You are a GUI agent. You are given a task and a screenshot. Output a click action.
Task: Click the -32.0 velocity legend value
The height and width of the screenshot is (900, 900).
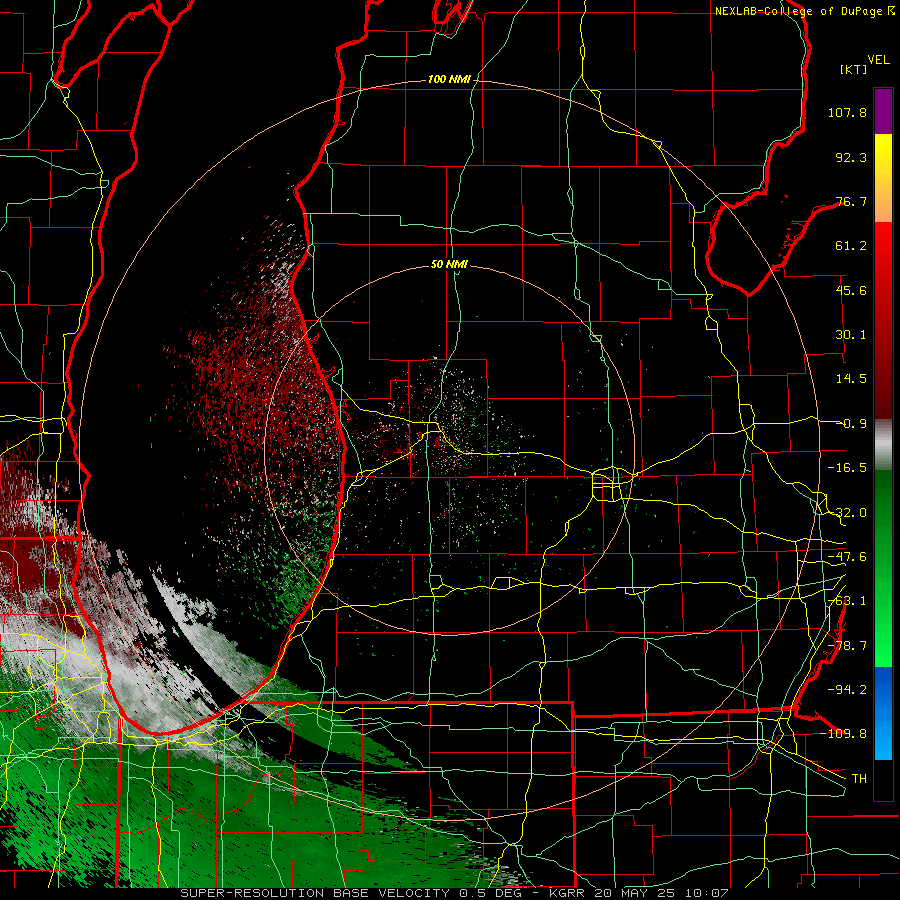(847, 513)
